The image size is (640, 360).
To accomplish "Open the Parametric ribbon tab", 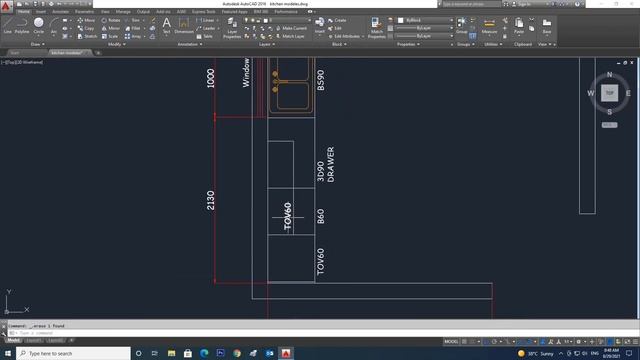I will pos(84,12).
